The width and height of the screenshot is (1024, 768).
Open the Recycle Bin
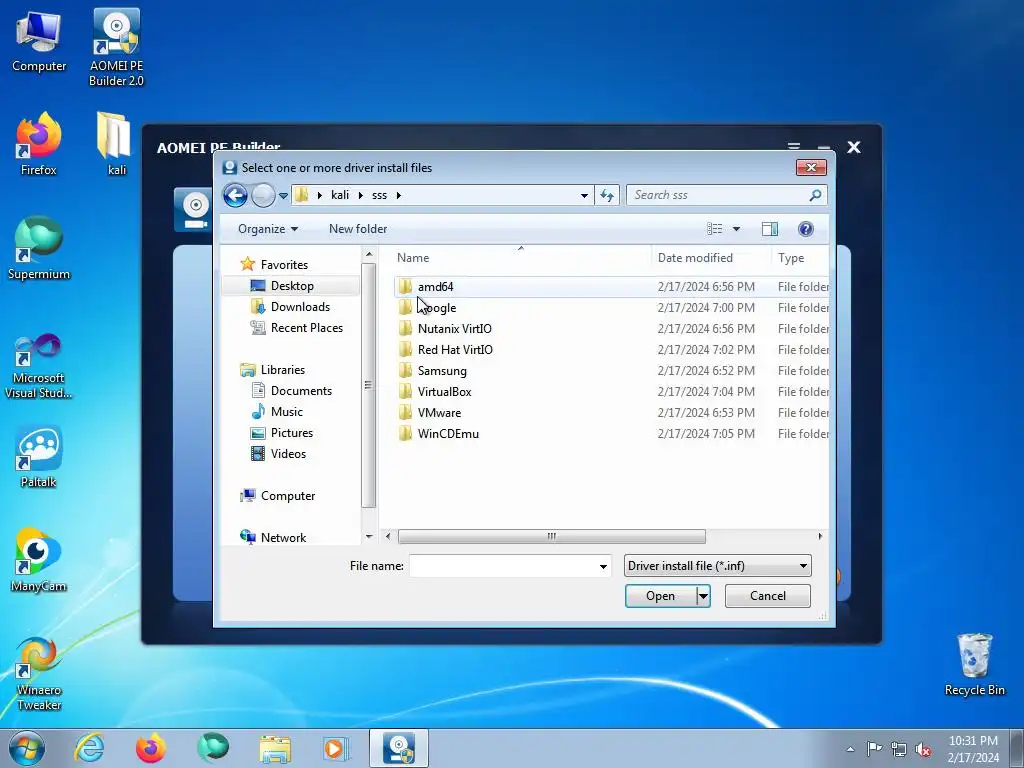coord(974,664)
